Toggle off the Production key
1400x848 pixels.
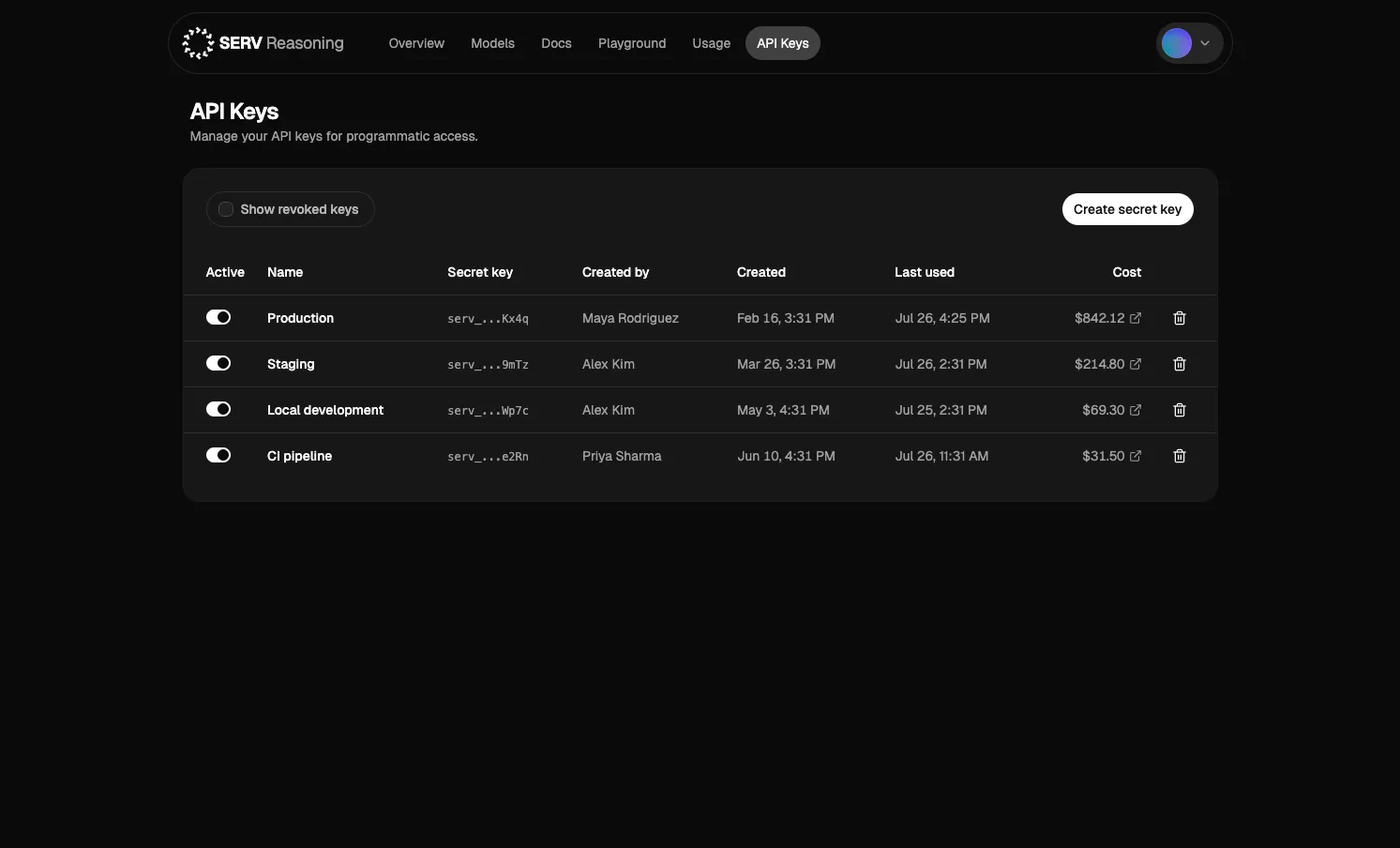click(x=218, y=317)
